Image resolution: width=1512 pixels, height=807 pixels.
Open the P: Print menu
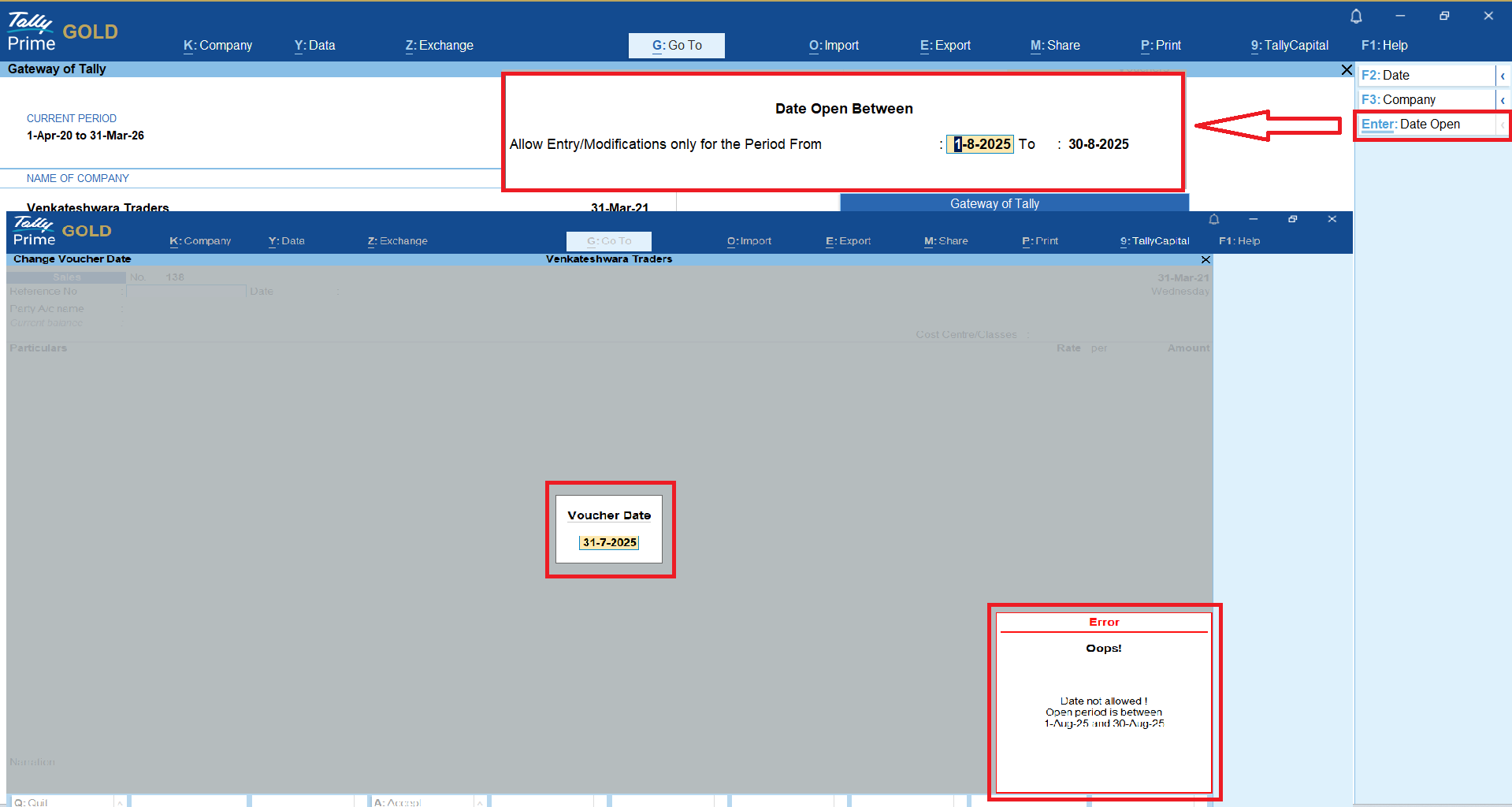tap(1161, 46)
